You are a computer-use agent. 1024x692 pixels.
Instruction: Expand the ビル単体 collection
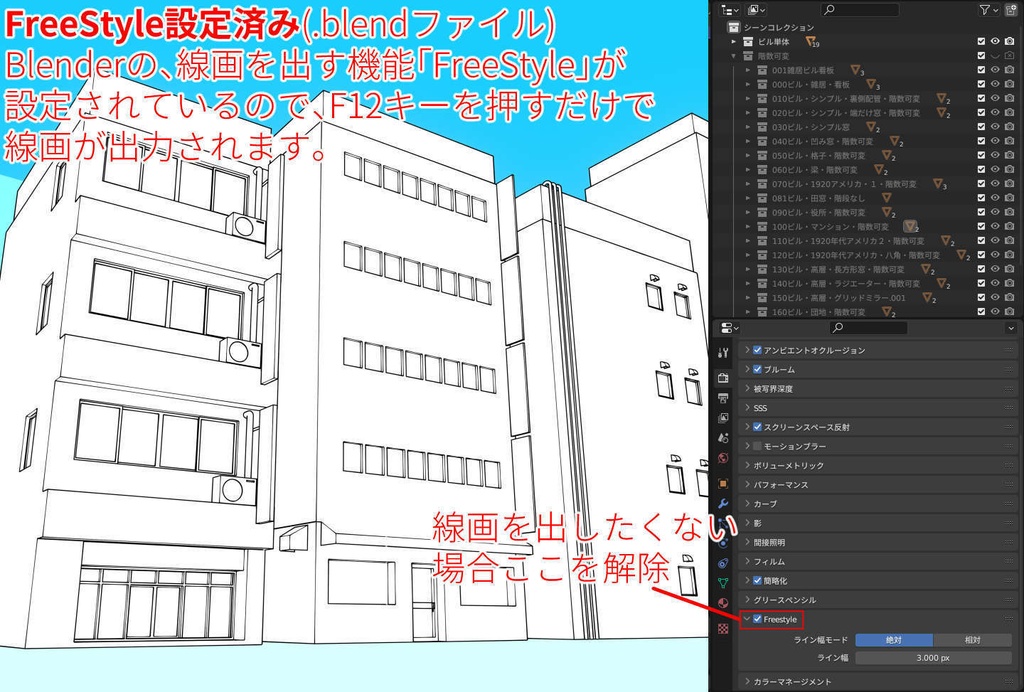point(733,41)
